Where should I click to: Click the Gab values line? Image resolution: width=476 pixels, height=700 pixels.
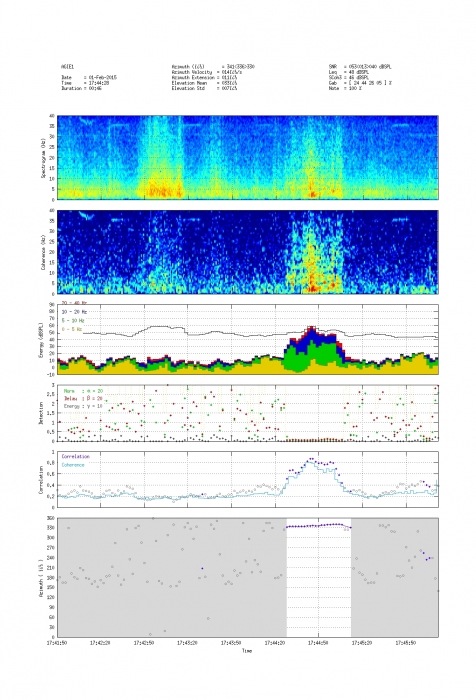click(x=360, y=83)
